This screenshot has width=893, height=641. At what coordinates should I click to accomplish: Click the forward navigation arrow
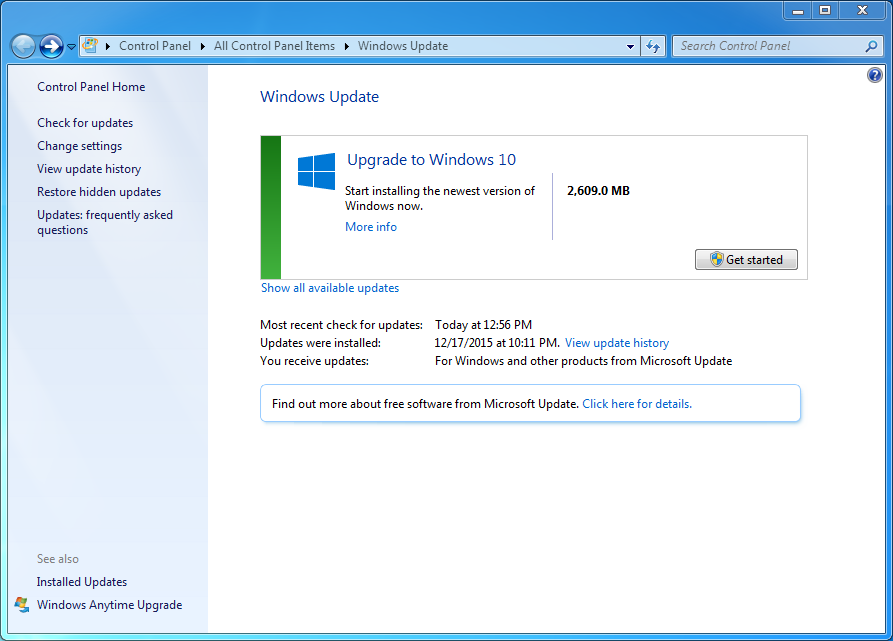[49, 46]
